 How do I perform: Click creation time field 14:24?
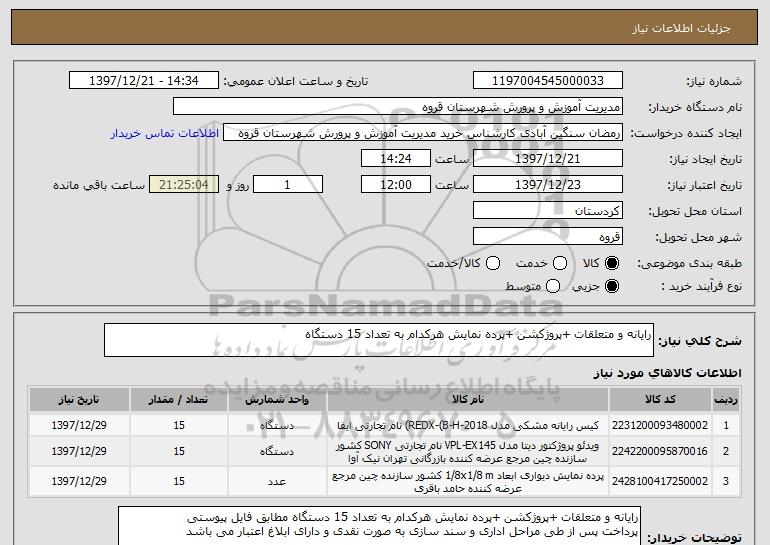pyautogui.click(x=396, y=159)
